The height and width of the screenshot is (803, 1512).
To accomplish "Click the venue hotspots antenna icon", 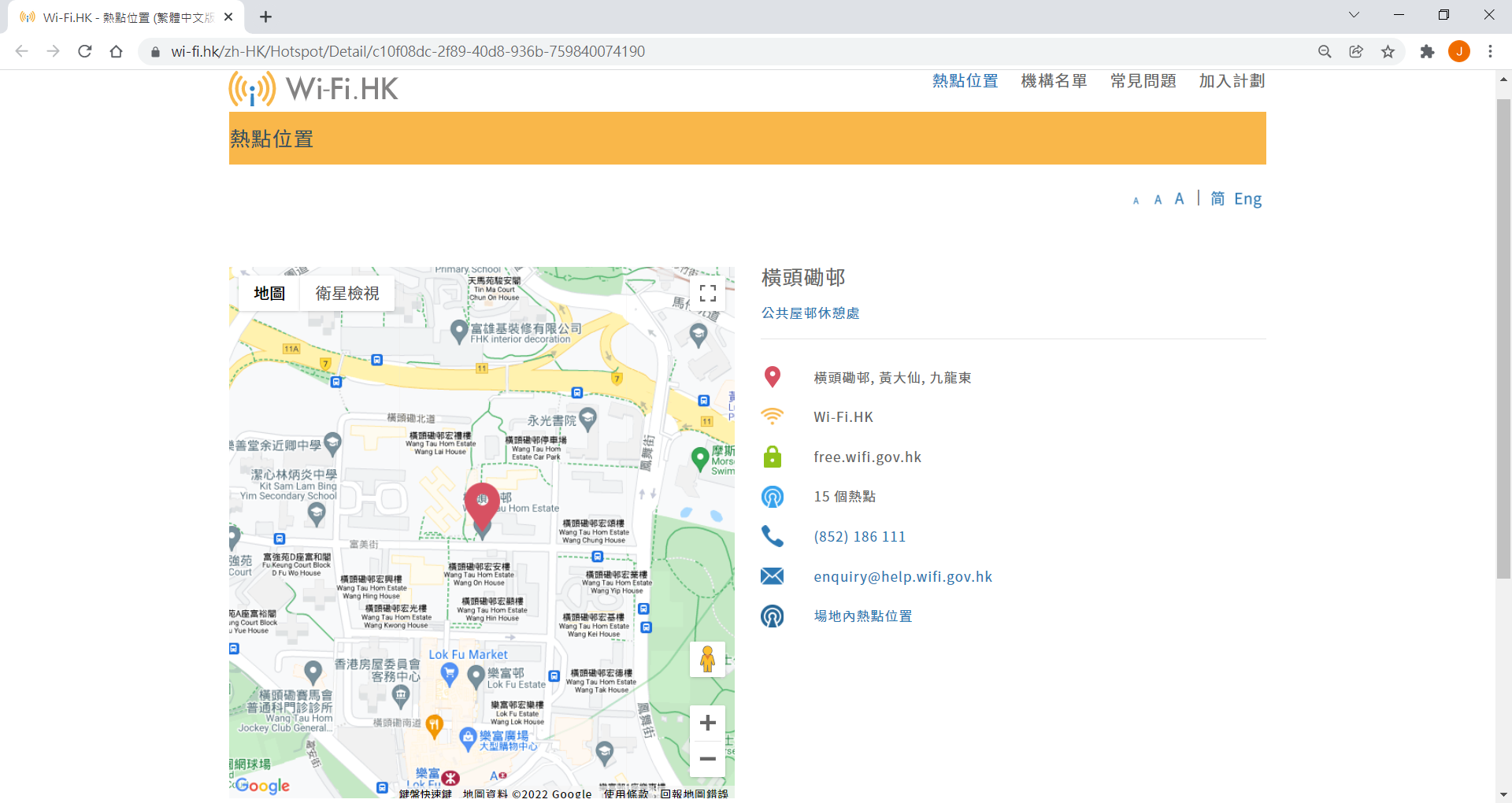I will pyautogui.click(x=773, y=616).
